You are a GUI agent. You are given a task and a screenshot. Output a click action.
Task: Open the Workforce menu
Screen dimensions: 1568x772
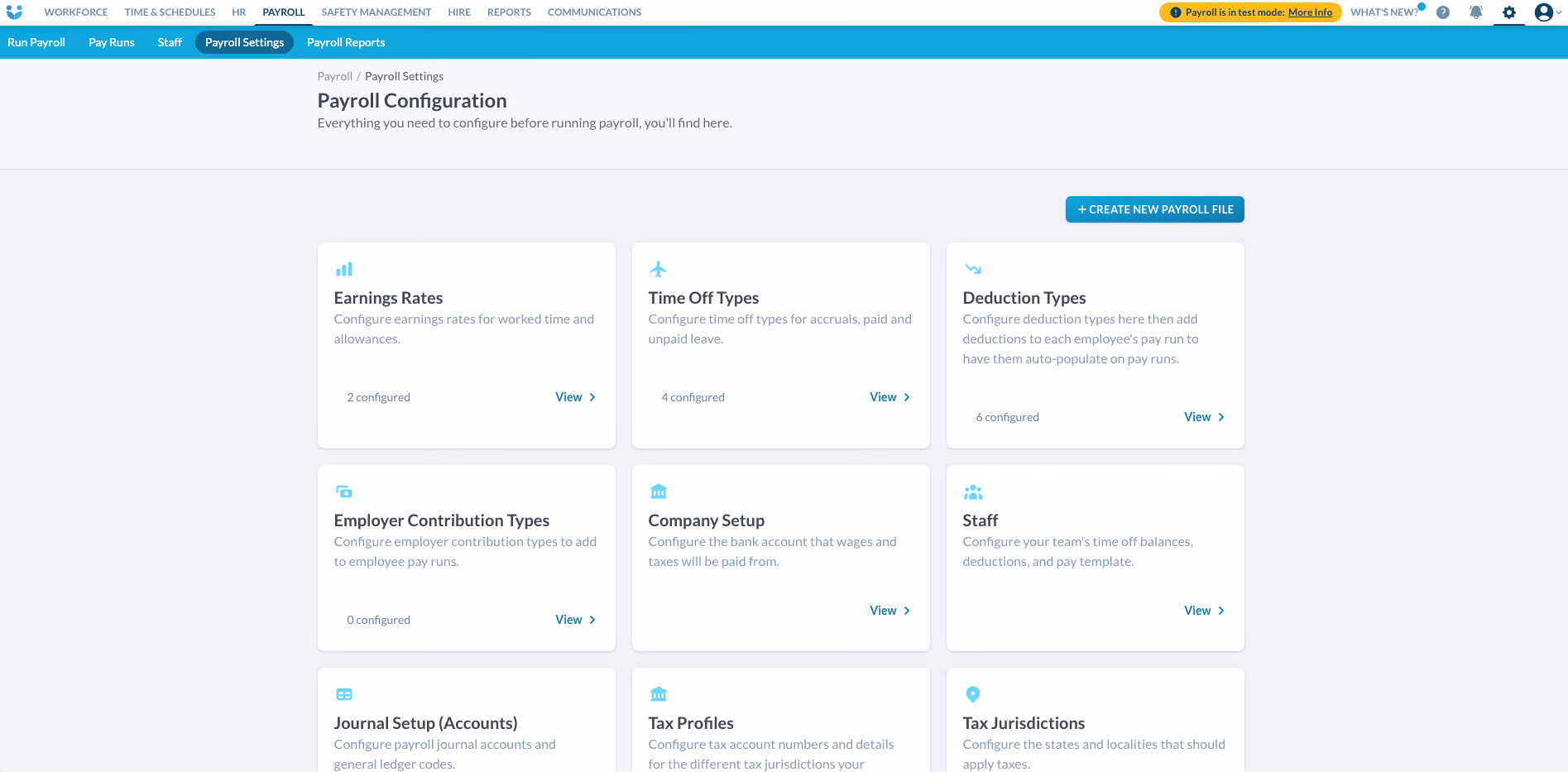tap(76, 12)
